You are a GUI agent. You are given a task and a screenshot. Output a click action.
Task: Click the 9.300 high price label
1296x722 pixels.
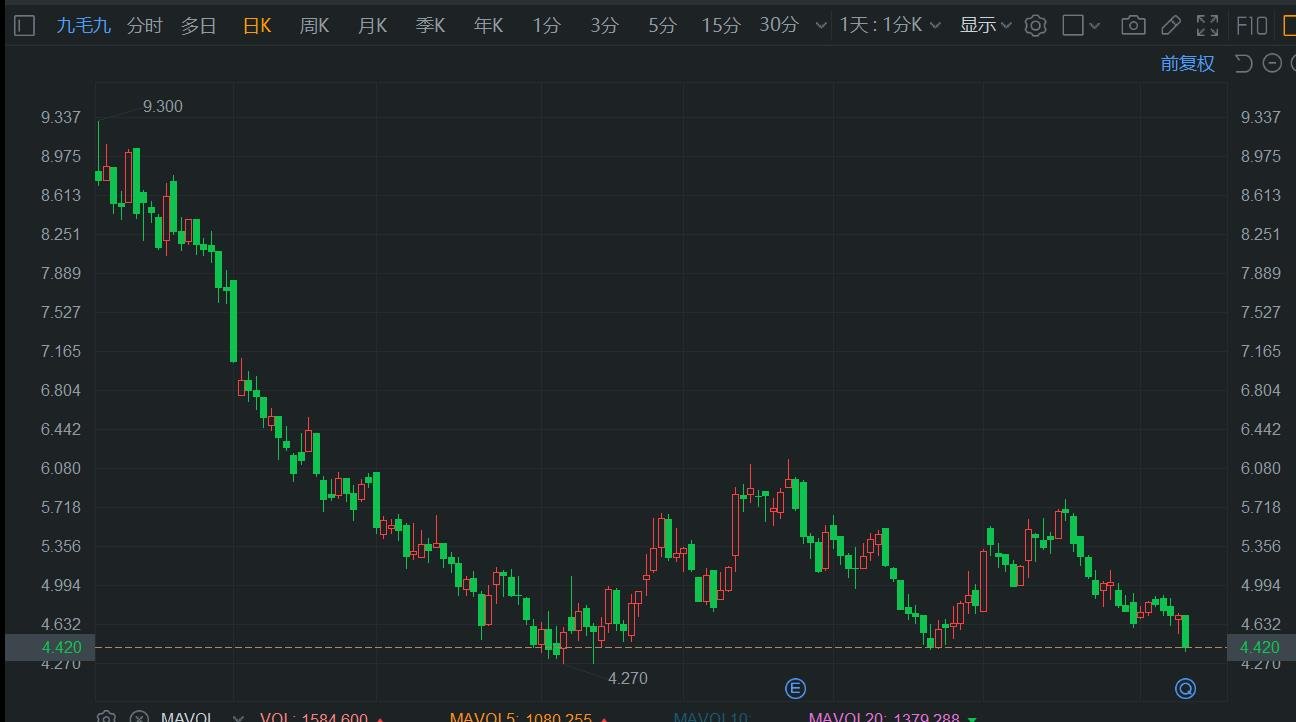click(163, 106)
